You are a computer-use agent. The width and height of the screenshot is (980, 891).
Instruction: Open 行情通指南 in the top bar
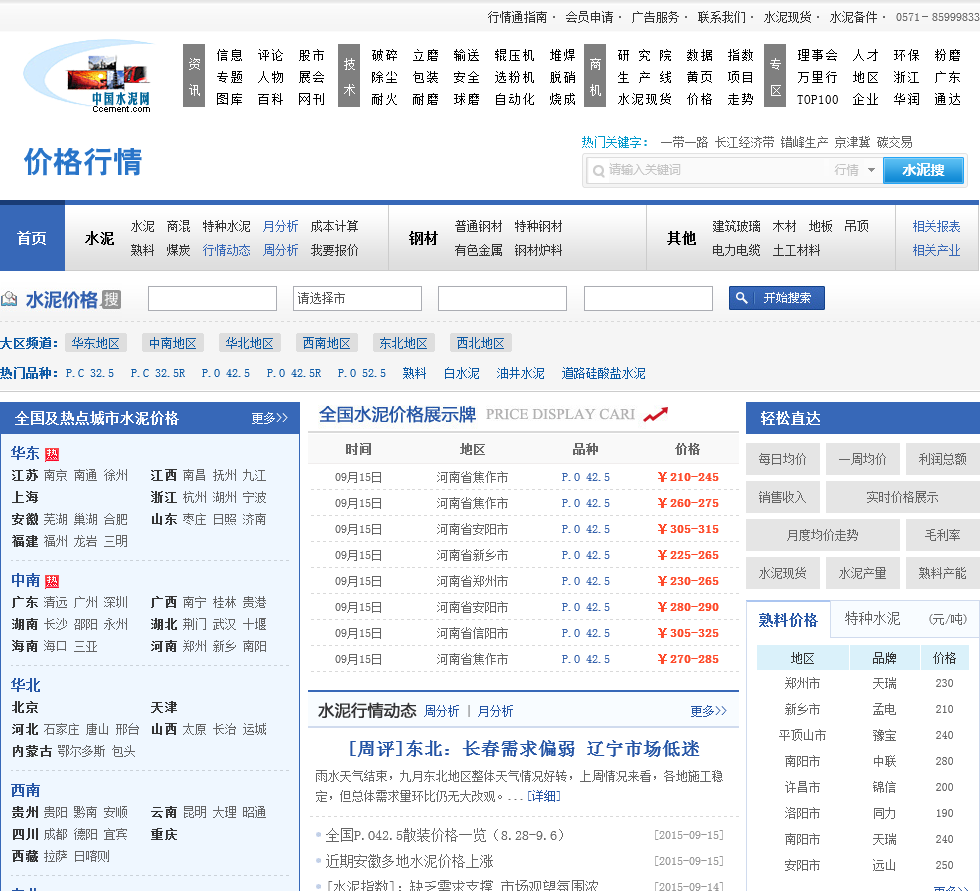[x=518, y=17]
